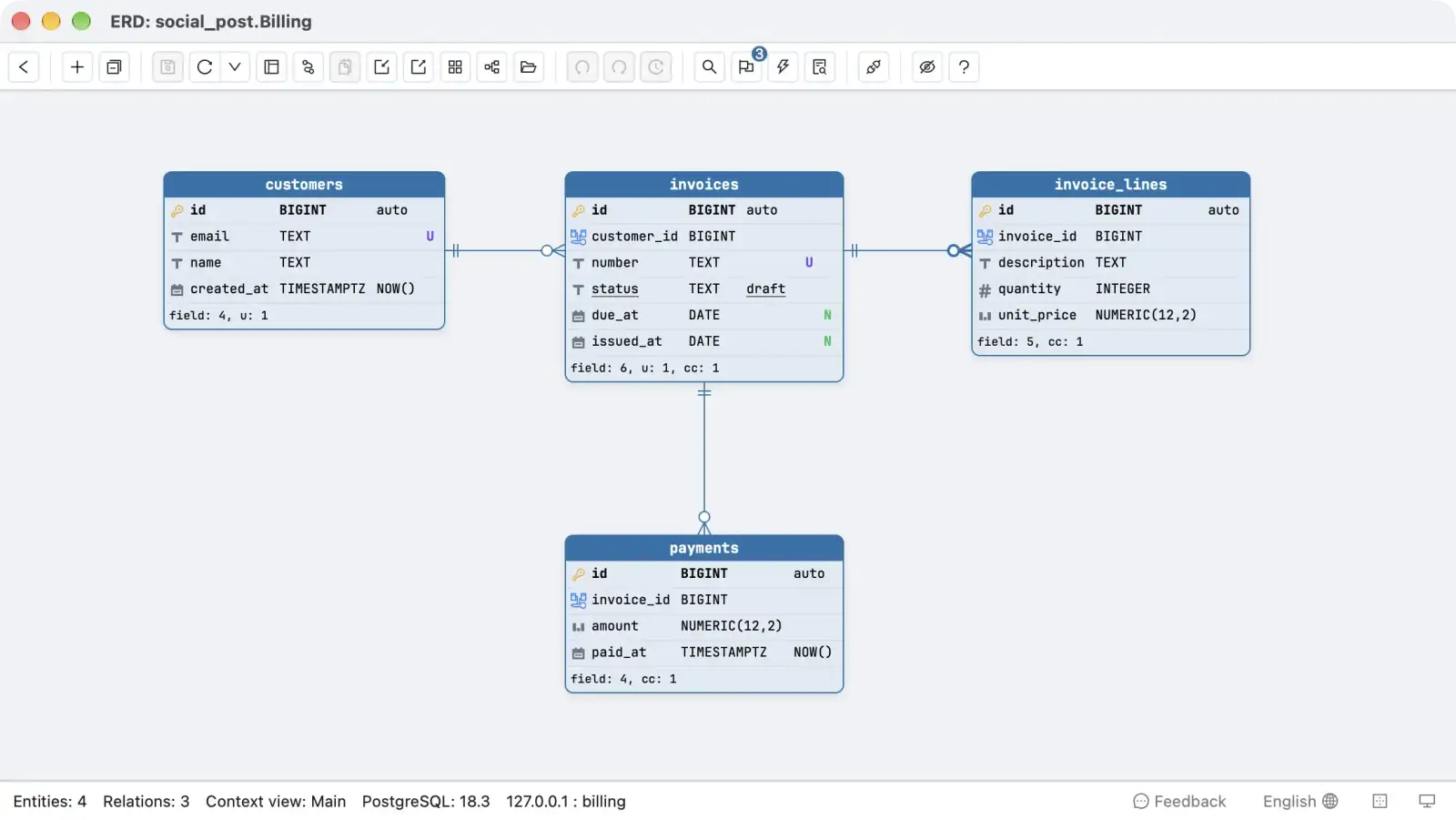The height and width of the screenshot is (820, 1456).
Task: Click the lightning bolt icon
Action: pyautogui.click(x=783, y=66)
